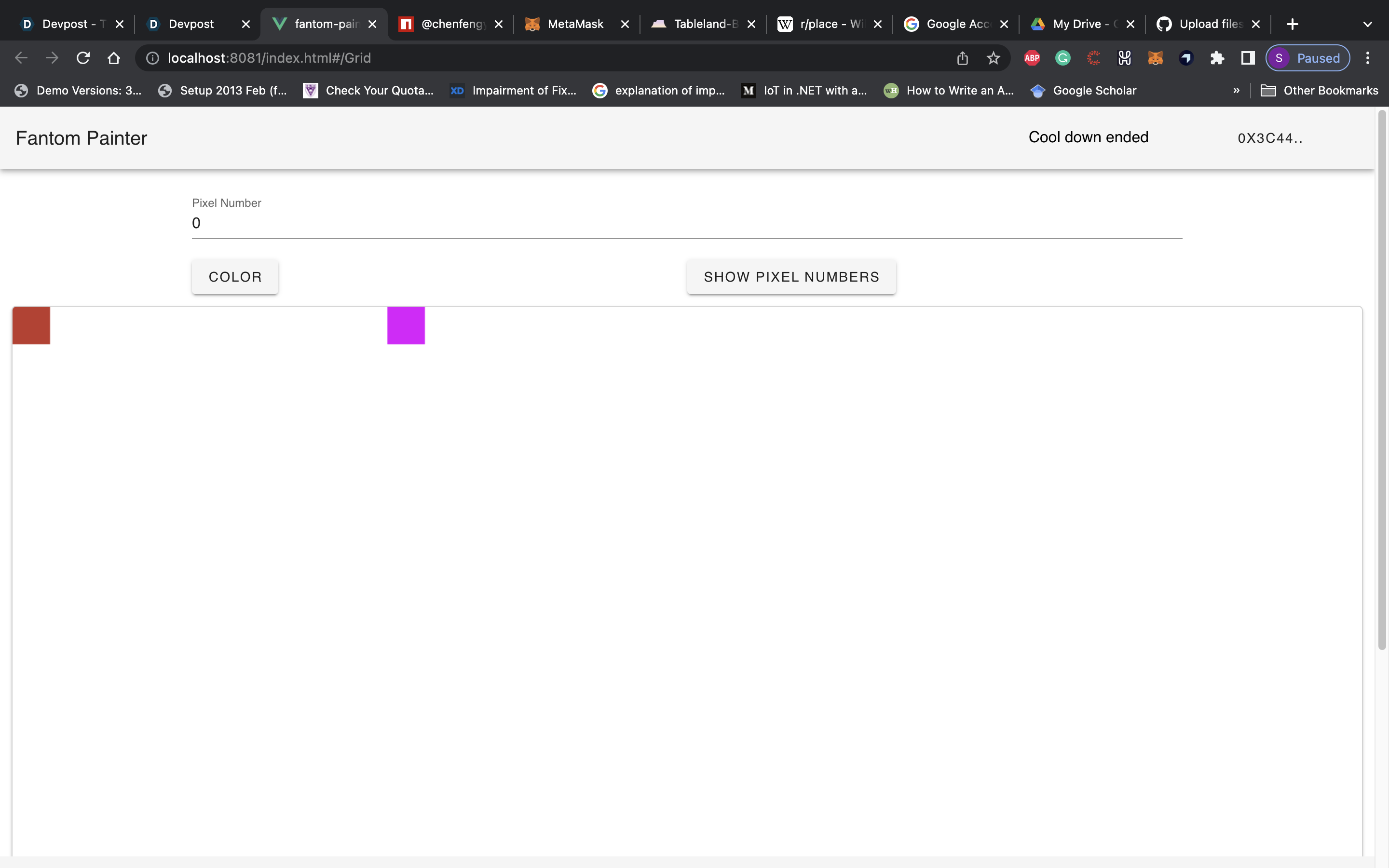Image resolution: width=1389 pixels, height=868 pixels.
Task: Open the Extensions puzzle icon
Action: 1217,58
